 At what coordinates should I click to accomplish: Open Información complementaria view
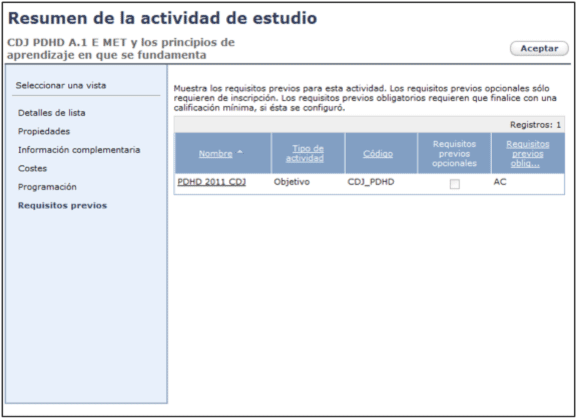coord(79,150)
